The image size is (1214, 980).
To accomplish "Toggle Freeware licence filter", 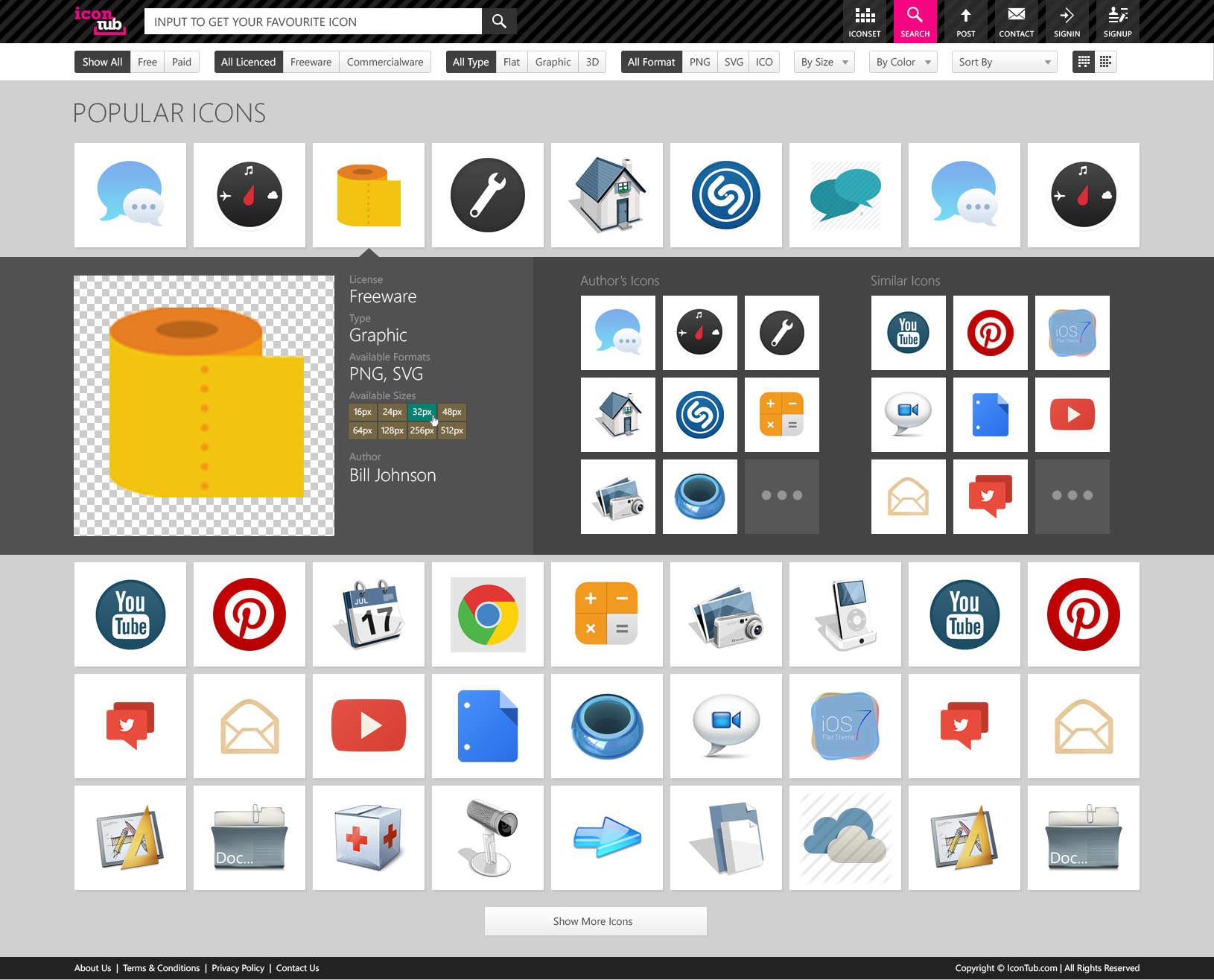I will click(311, 62).
